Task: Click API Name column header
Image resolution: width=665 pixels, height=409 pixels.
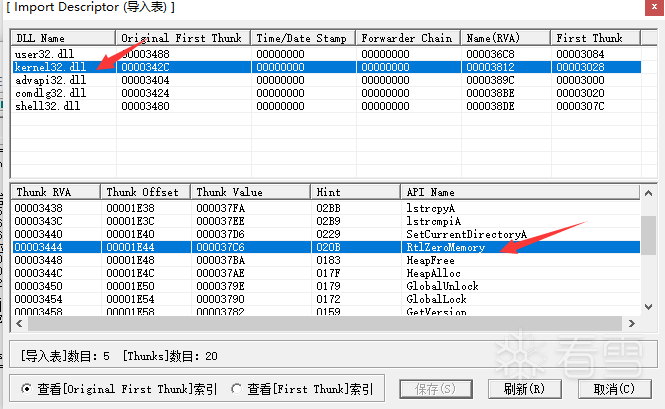Action: click(x=520, y=192)
